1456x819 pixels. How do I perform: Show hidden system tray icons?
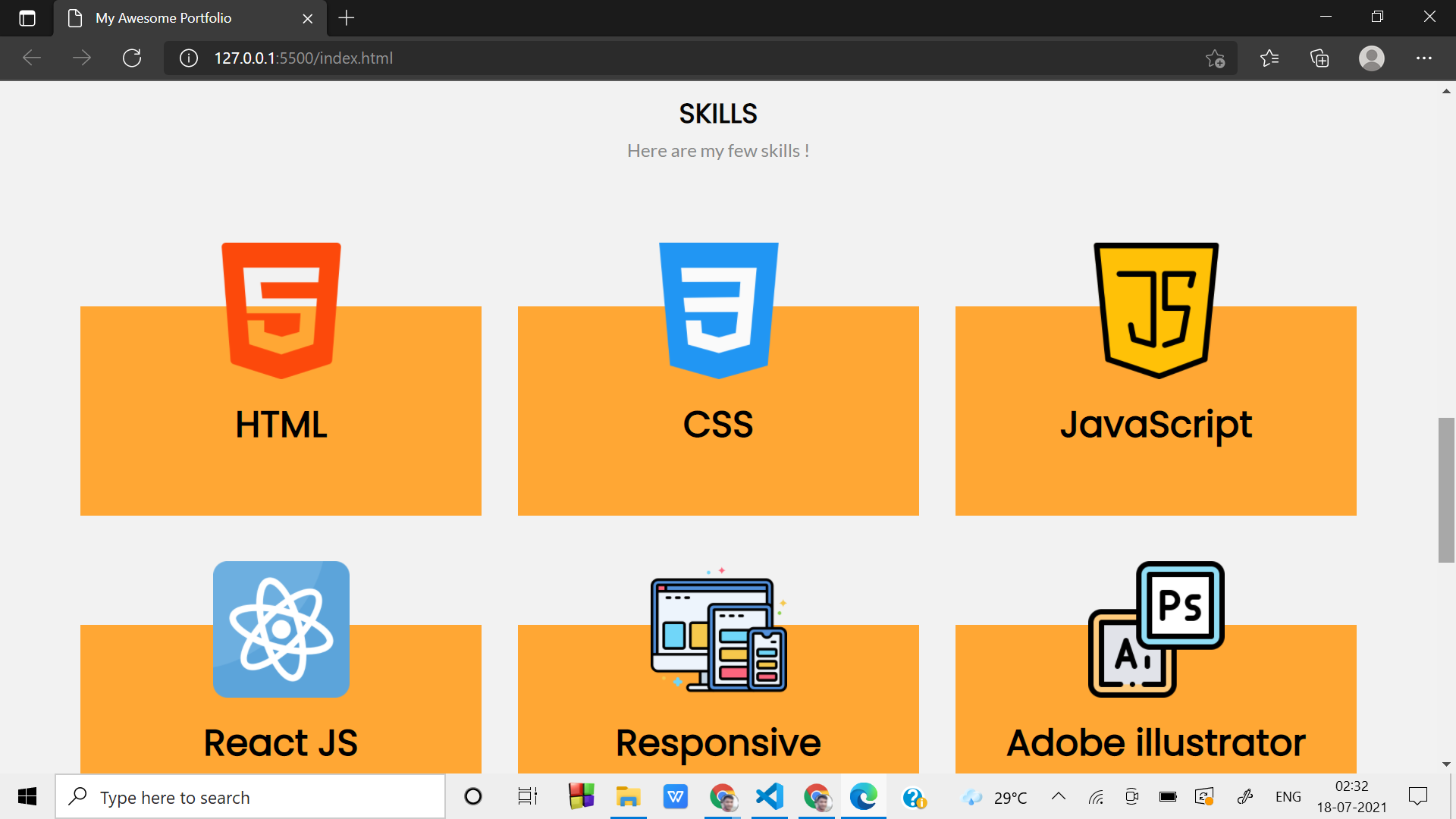click(1059, 797)
